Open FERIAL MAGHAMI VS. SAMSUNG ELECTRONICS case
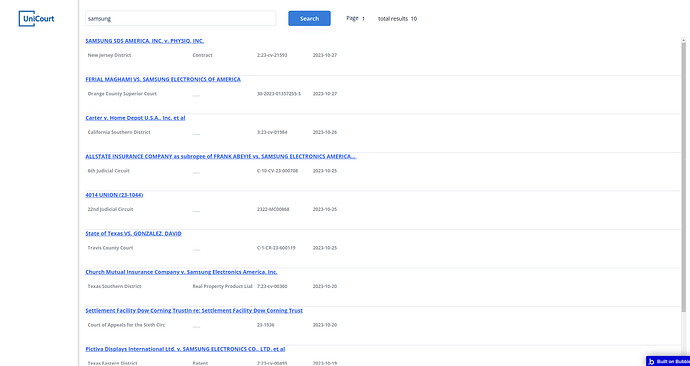 coord(163,80)
